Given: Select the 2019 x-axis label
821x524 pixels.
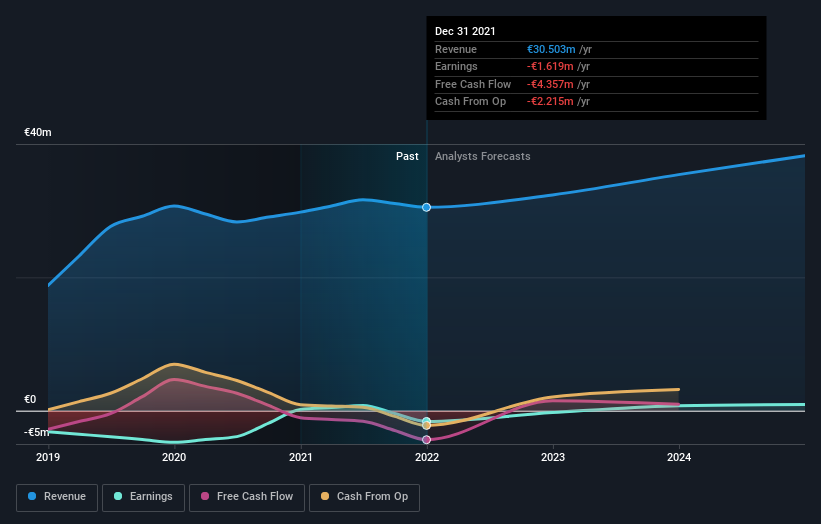Looking at the screenshot, I should (48, 457).
